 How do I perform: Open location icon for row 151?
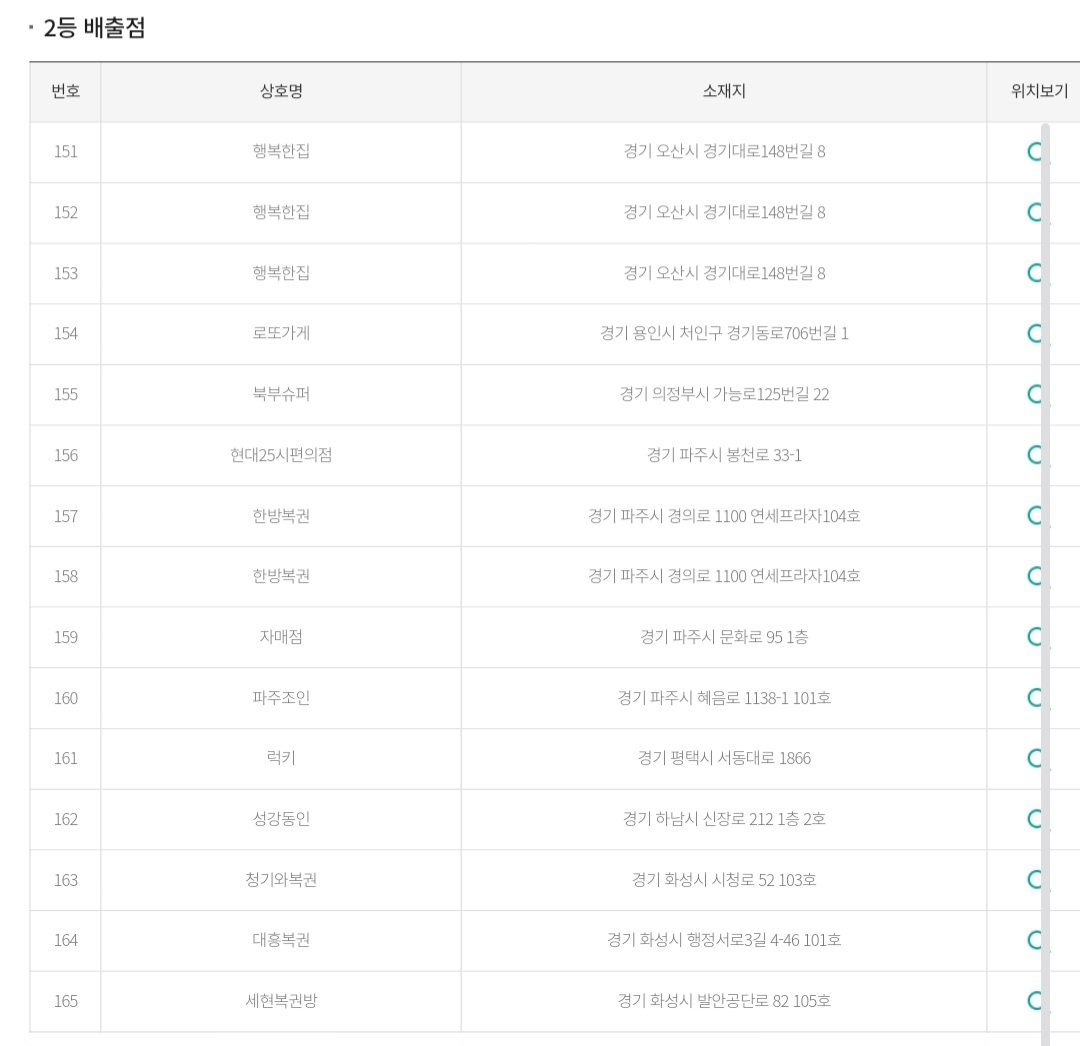point(1035,151)
